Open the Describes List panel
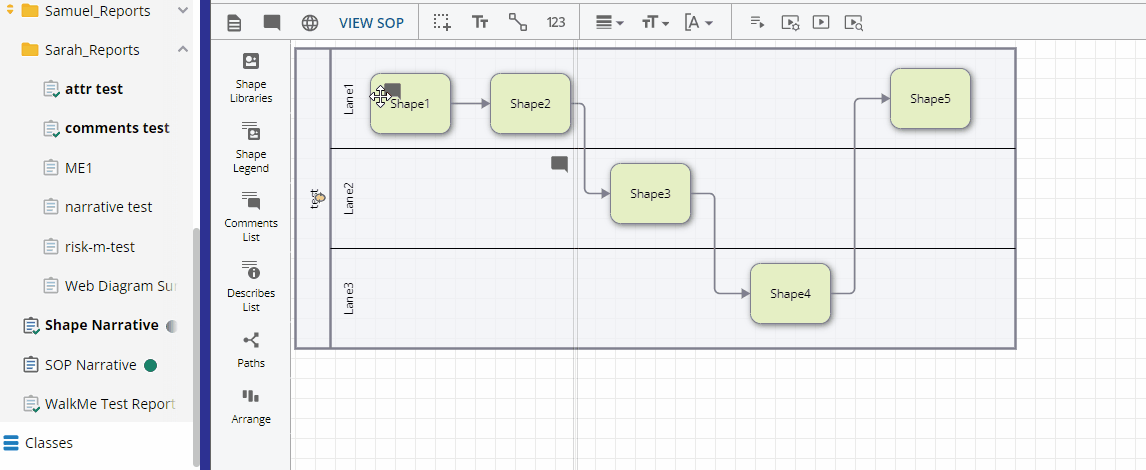This screenshot has width=1146, height=470. [250, 285]
